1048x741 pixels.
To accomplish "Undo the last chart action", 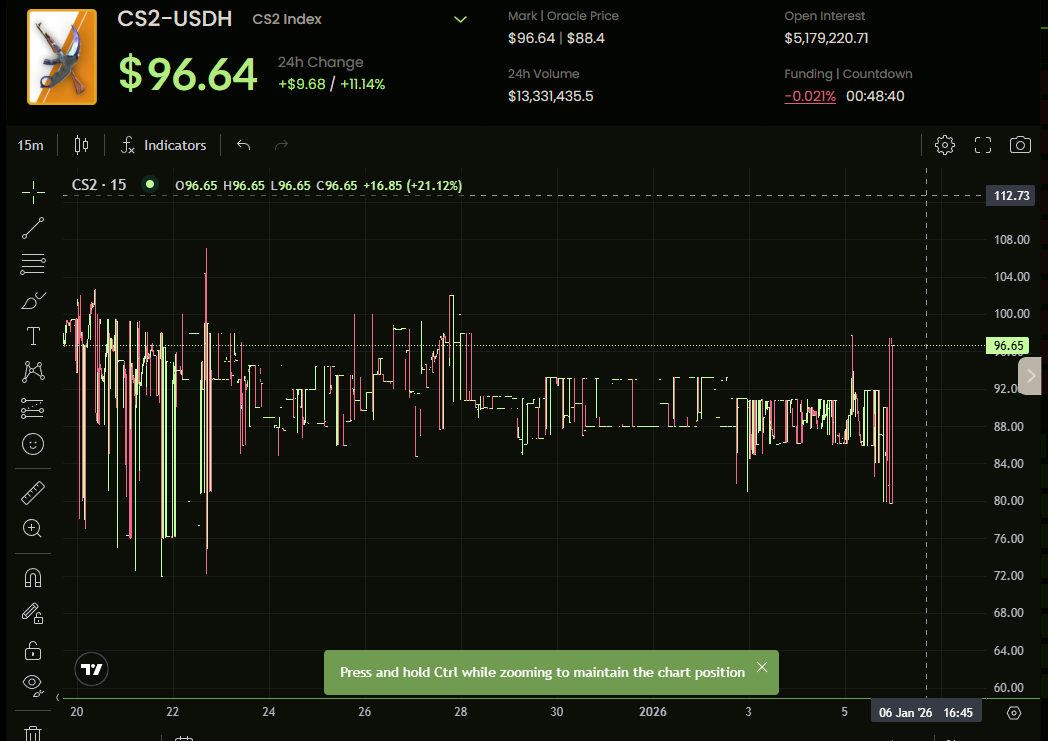I will 243,145.
